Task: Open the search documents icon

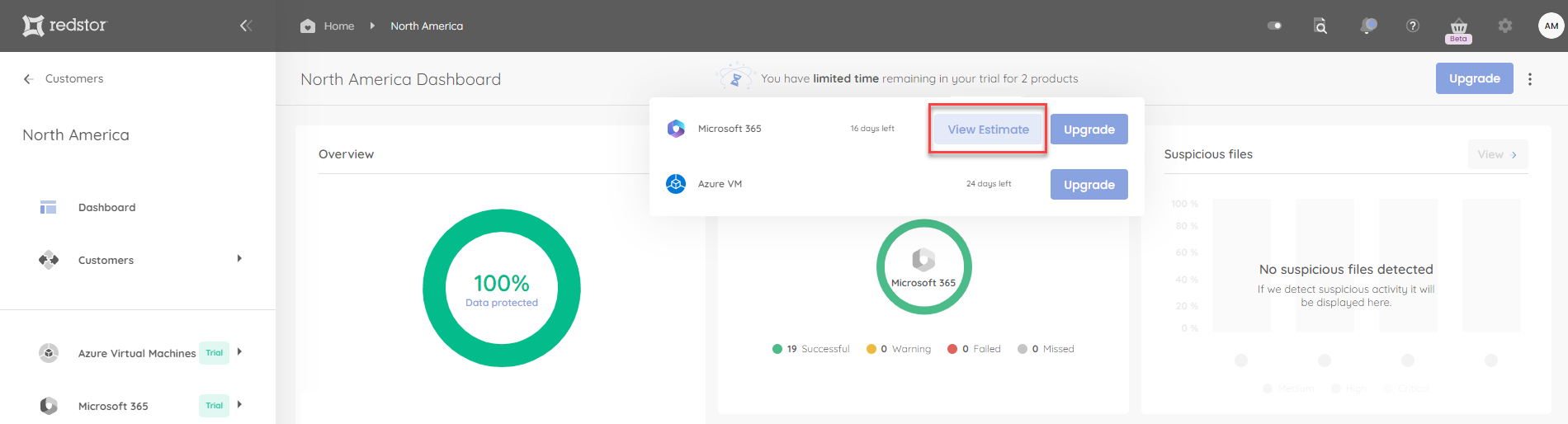Action: point(1320,26)
